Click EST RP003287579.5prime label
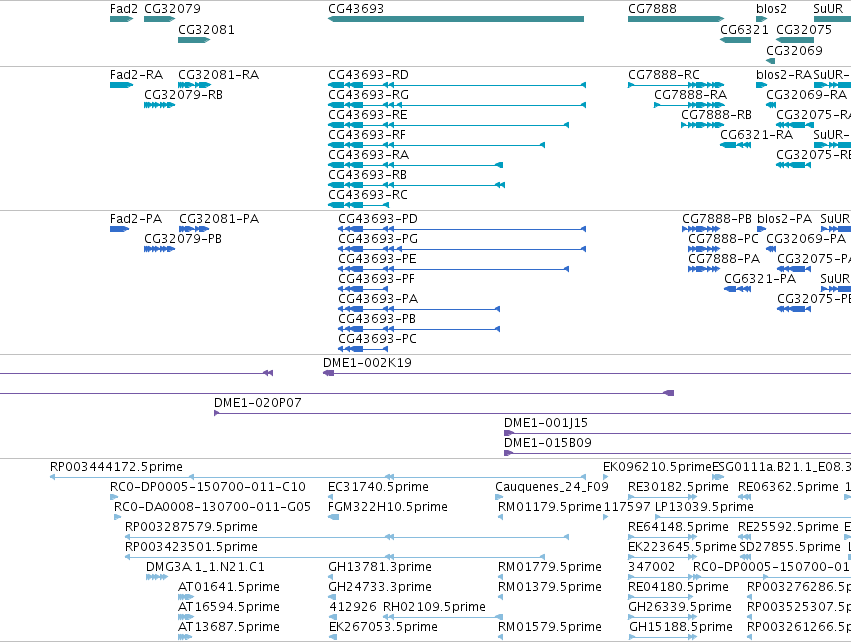851x642 pixels. click(191, 527)
